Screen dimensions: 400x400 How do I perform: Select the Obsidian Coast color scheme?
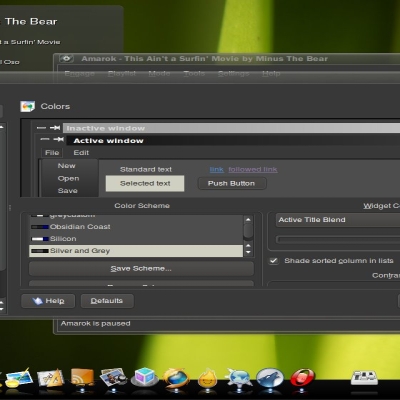pyautogui.click(x=136, y=227)
